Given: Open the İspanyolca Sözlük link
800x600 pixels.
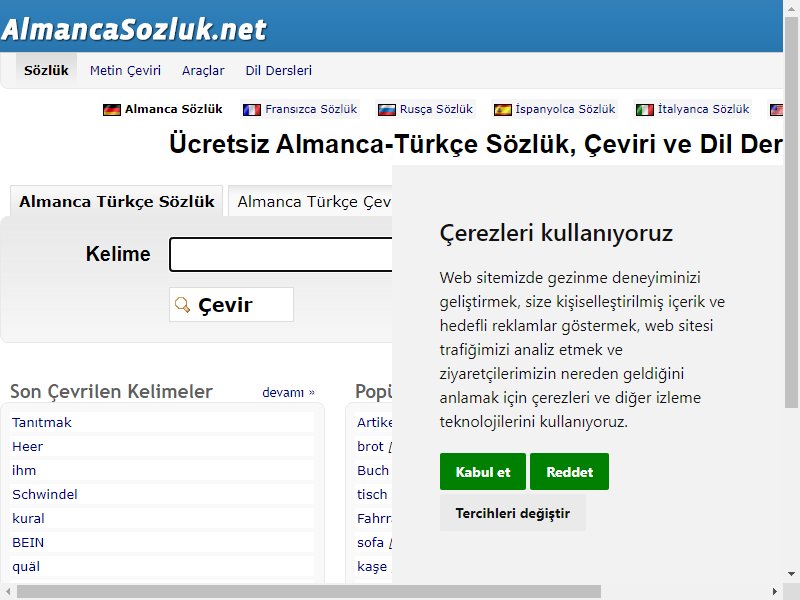Looking at the screenshot, I should point(565,109).
